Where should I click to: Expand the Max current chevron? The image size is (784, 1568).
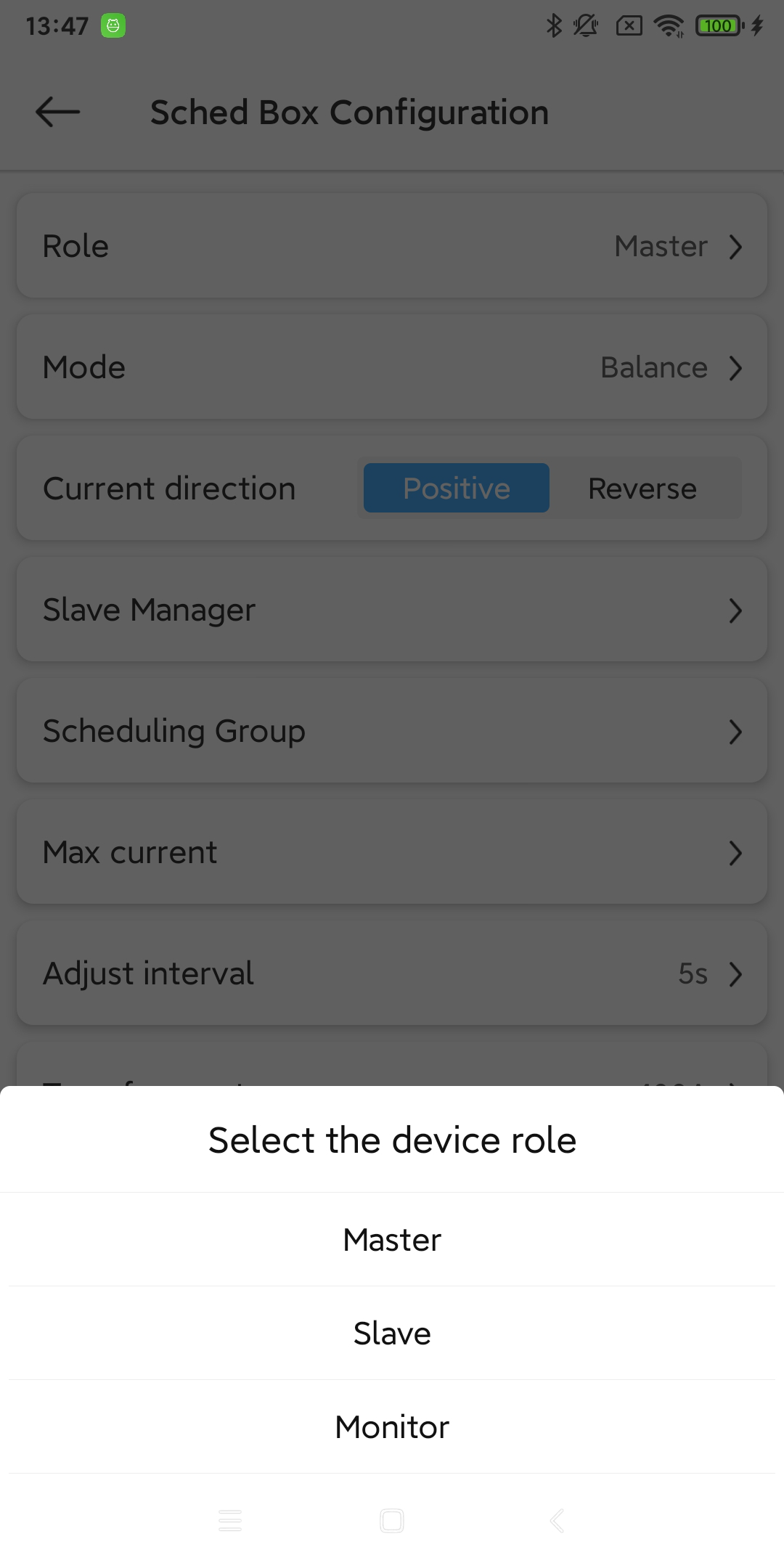coord(735,853)
